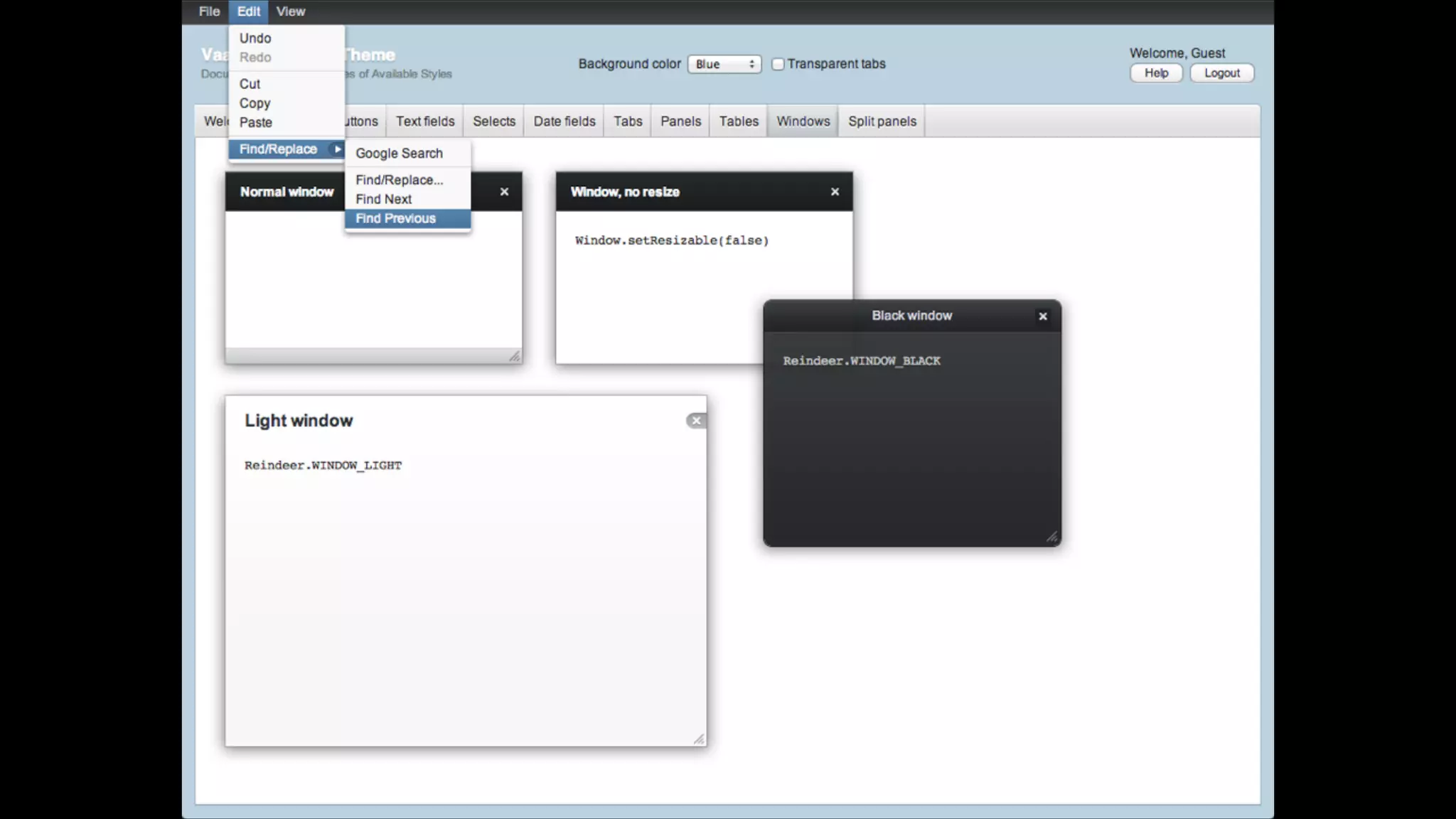Click Find/Replace submenu arrow

(x=337, y=149)
